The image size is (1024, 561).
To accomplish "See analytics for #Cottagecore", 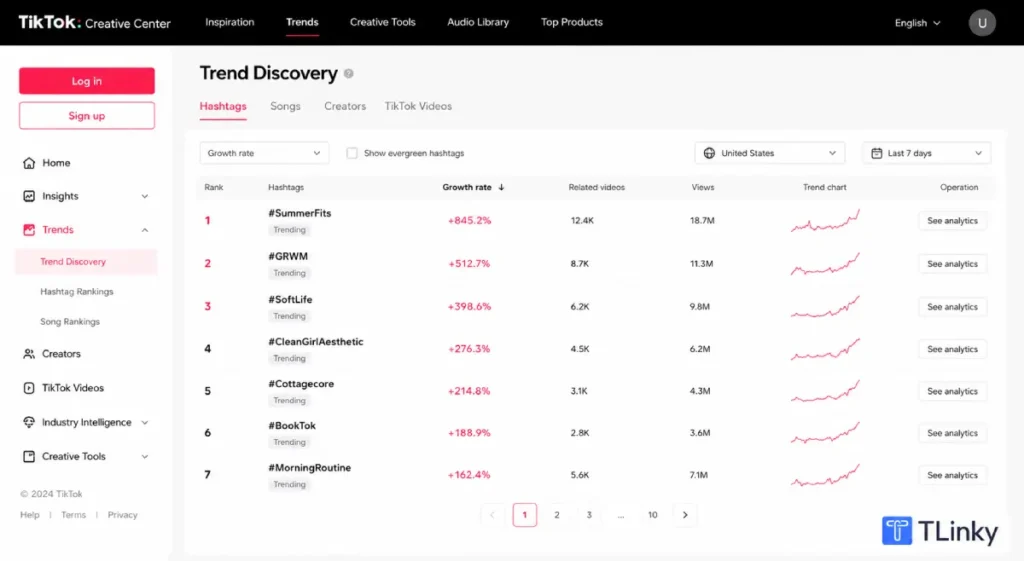I will click(952, 391).
